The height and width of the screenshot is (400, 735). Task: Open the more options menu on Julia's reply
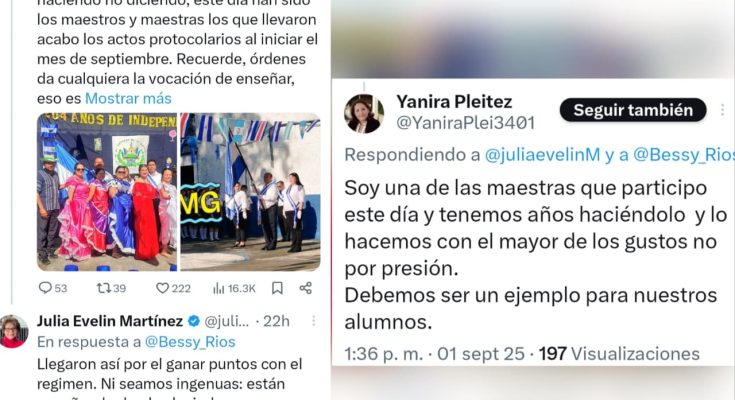pos(314,321)
